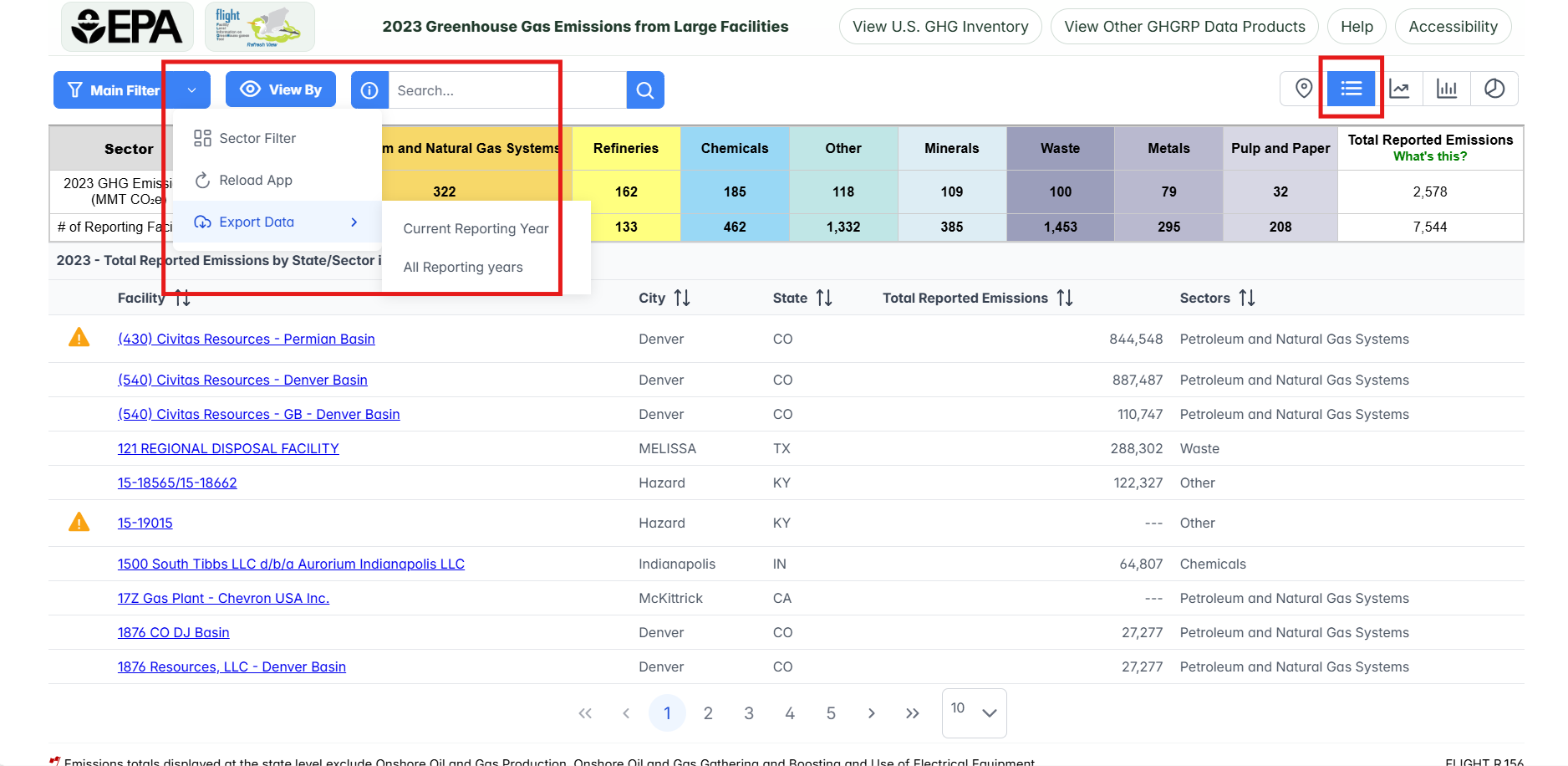Select the list view icon
The height and width of the screenshot is (766, 1568).
point(1351,88)
